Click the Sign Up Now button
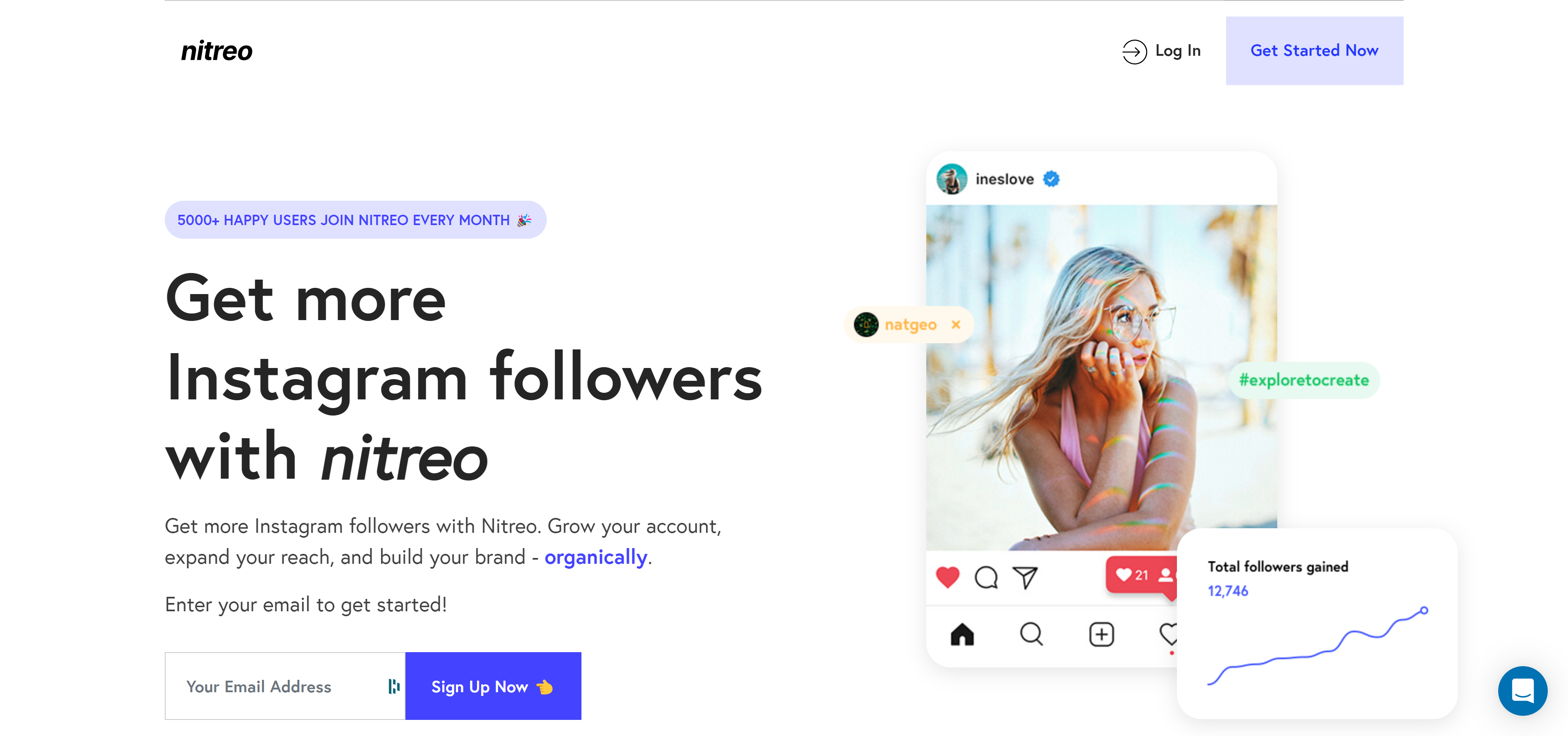 tap(493, 686)
